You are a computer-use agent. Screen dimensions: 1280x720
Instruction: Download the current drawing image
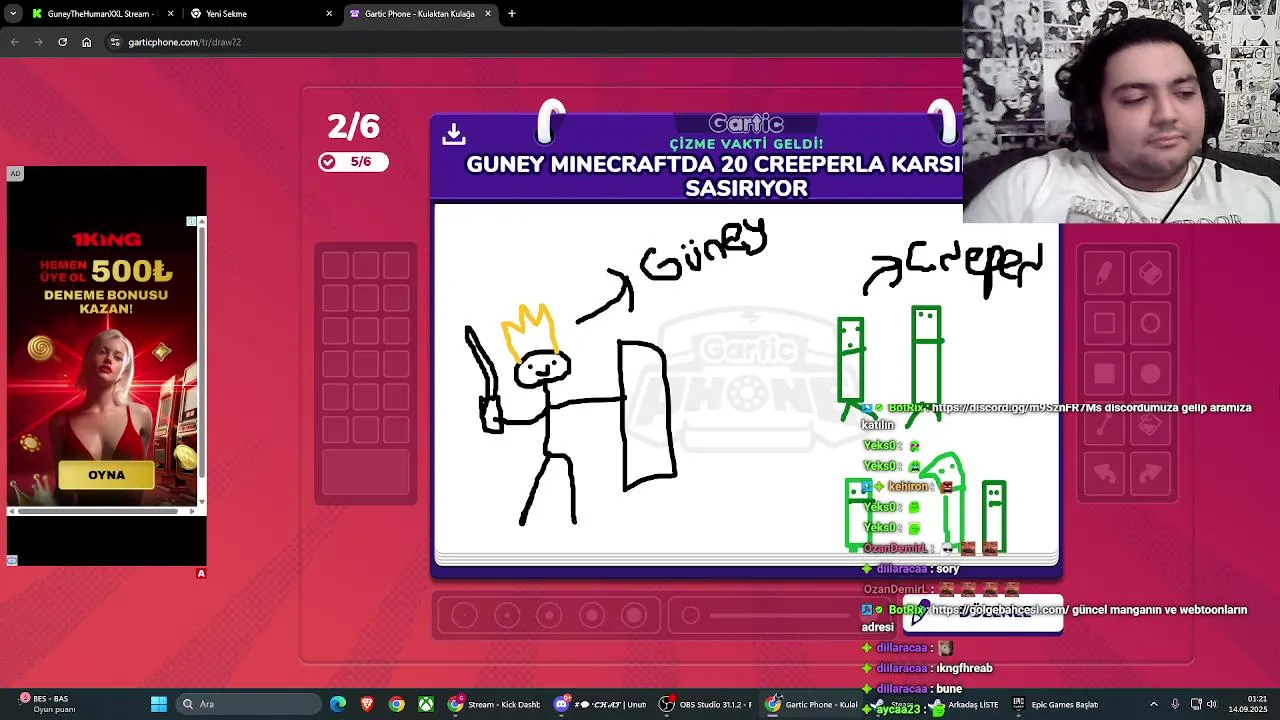pos(454,134)
